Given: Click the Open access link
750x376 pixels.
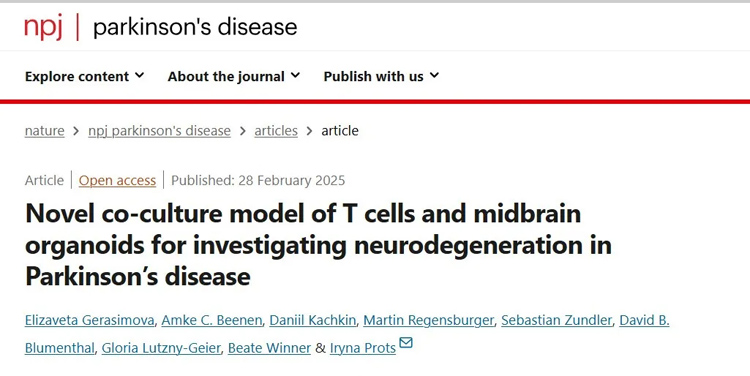Looking at the screenshot, I should coord(117,180).
